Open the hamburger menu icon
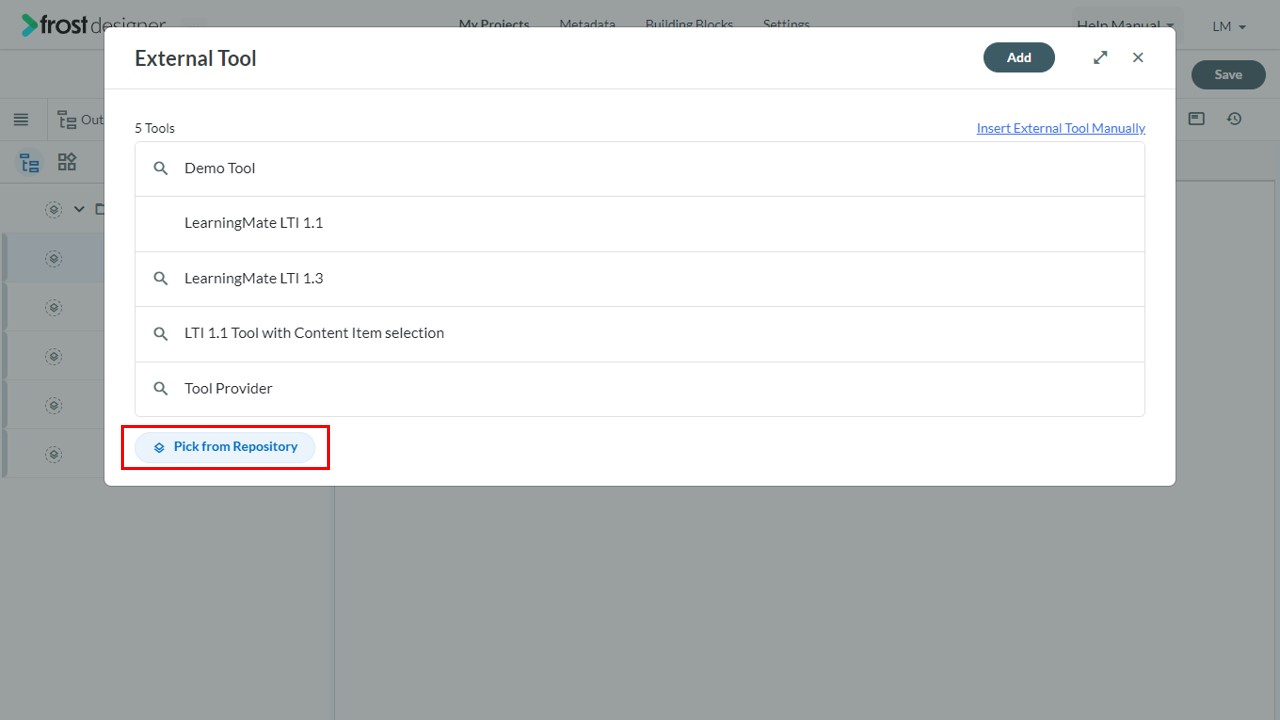The width and height of the screenshot is (1280, 720). [21, 120]
